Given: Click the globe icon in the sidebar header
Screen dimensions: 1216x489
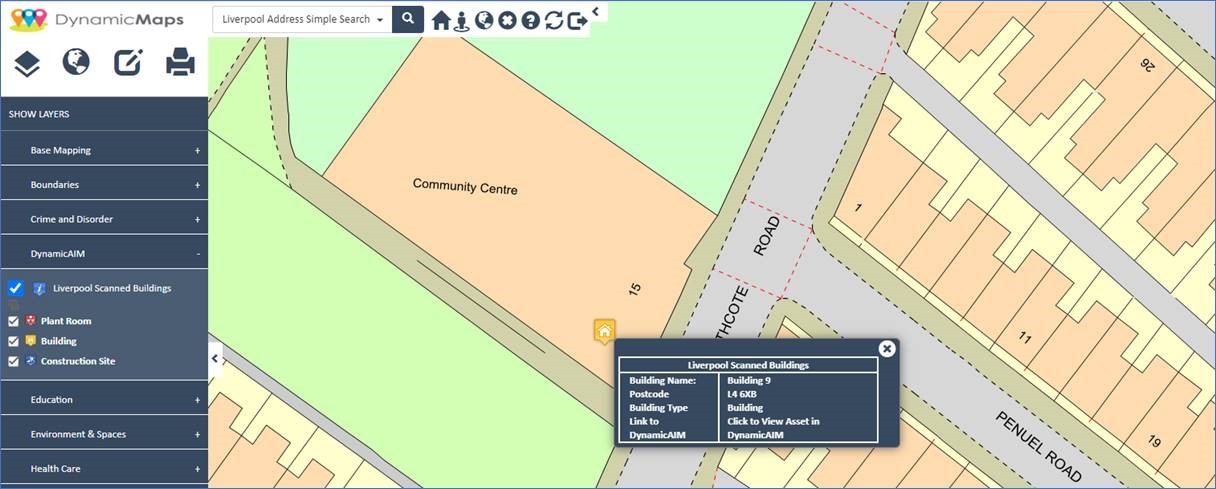Looking at the screenshot, I should click(x=76, y=62).
